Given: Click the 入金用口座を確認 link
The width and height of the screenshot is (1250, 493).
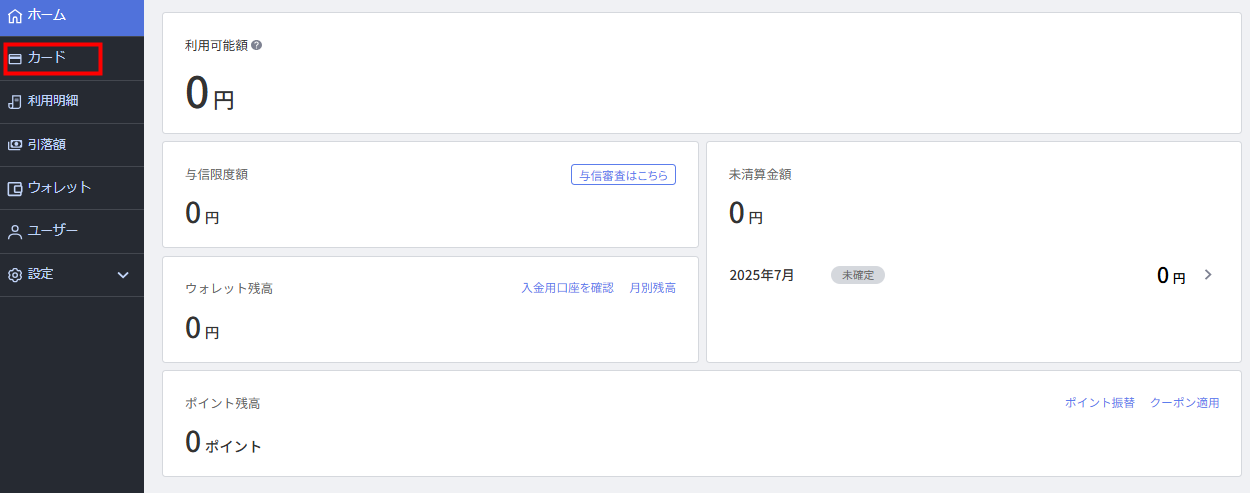Looking at the screenshot, I should click(567, 288).
